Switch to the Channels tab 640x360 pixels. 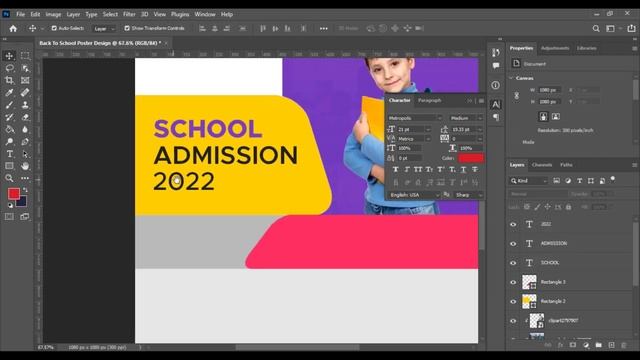coord(542,165)
